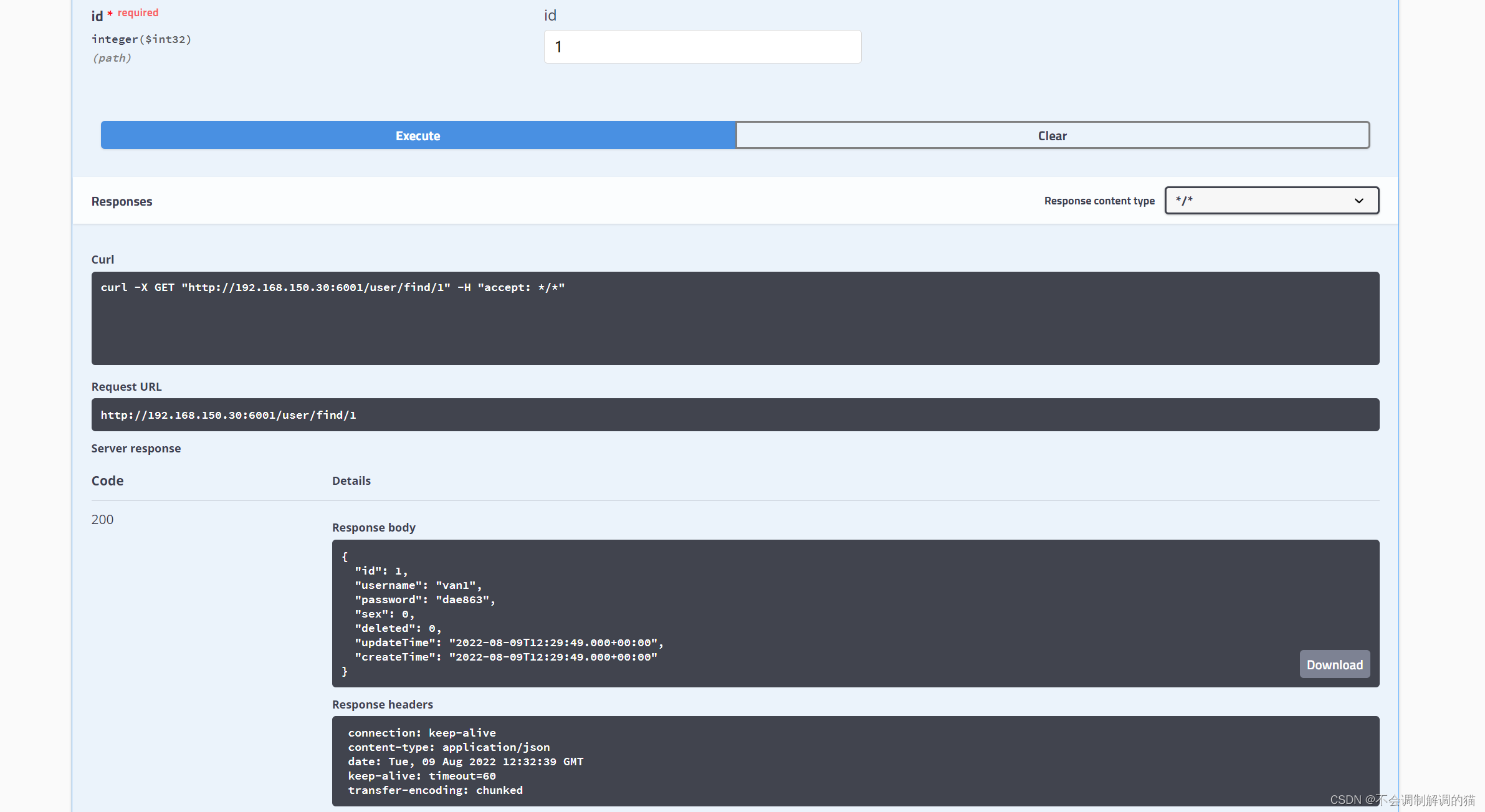Click the Clear button

pyautogui.click(x=1053, y=135)
